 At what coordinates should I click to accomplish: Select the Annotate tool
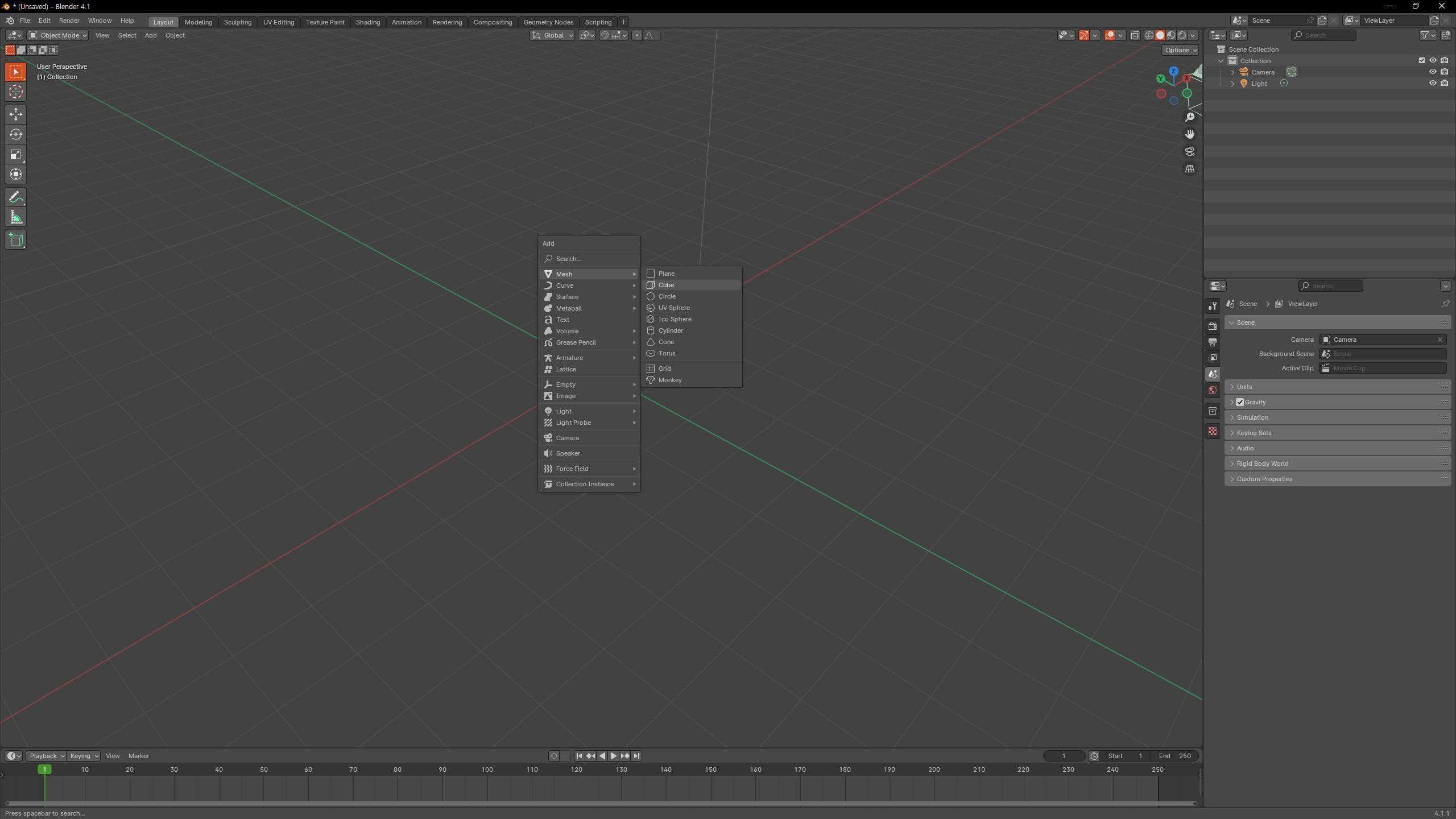[16, 197]
